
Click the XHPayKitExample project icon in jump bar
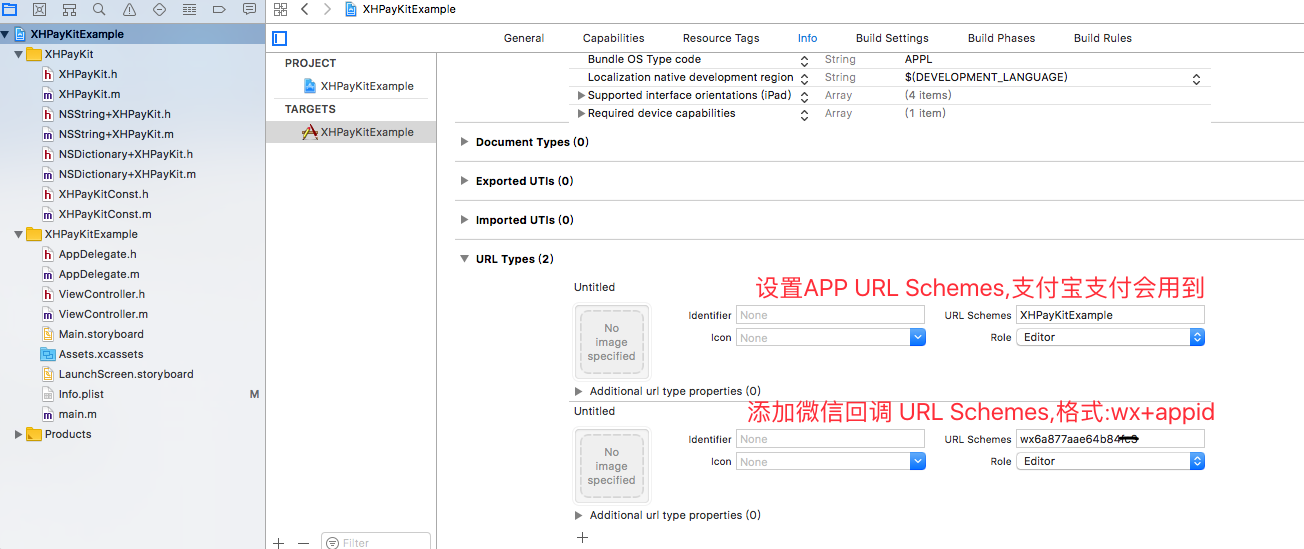coord(351,9)
